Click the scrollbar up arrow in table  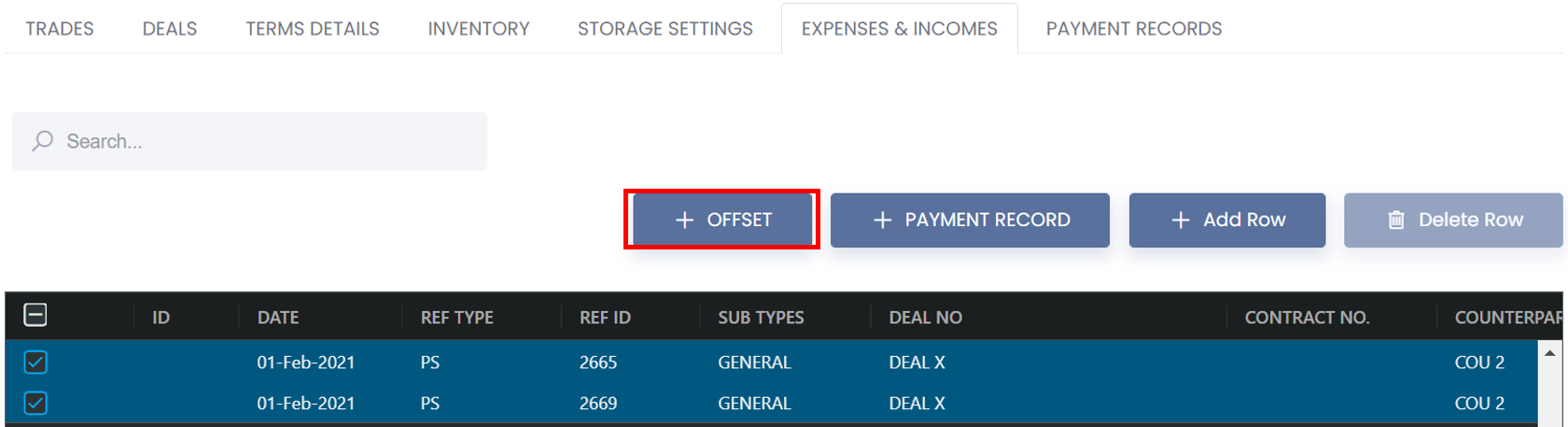point(1549,353)
